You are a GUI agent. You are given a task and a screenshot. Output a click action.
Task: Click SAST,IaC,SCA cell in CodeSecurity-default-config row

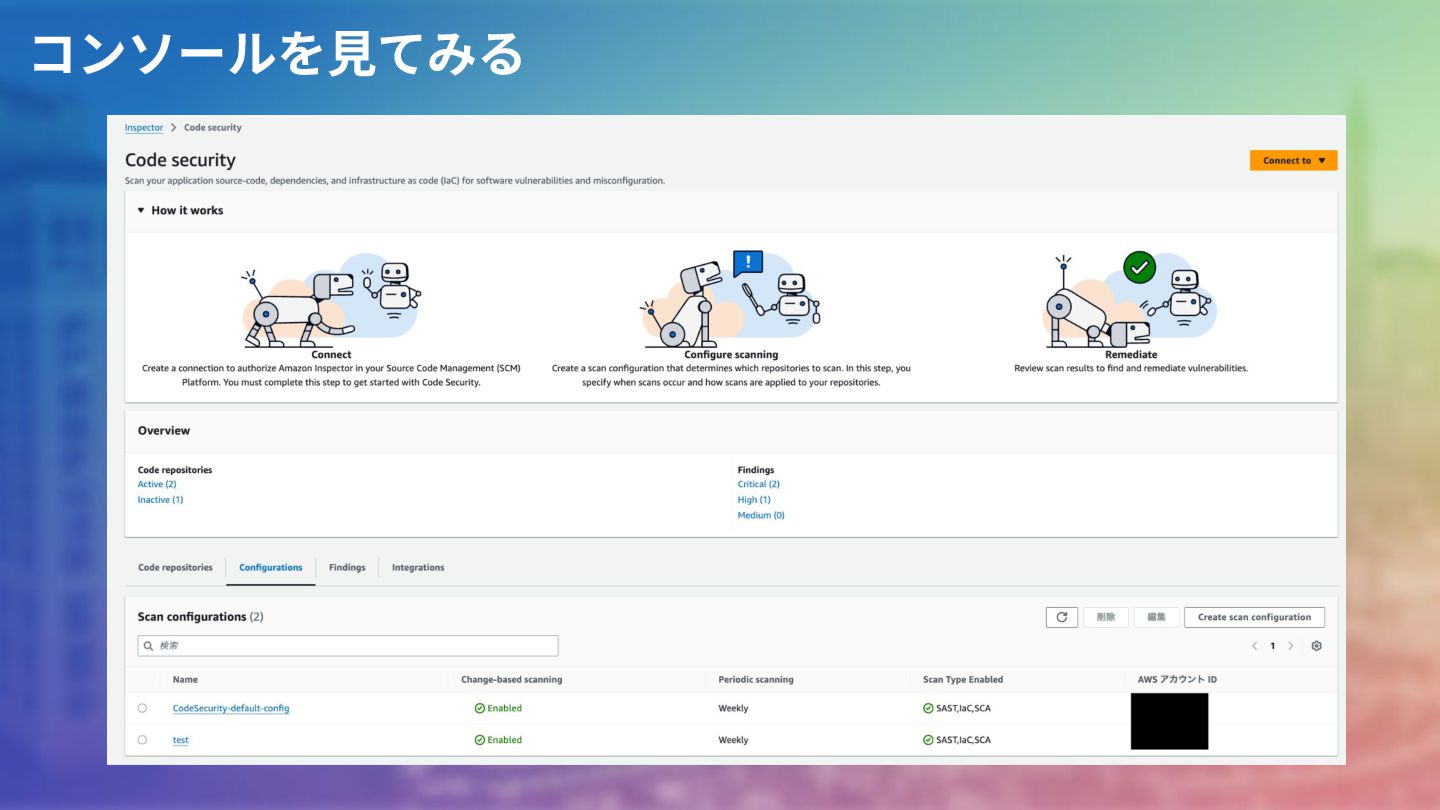click(957, 708)
